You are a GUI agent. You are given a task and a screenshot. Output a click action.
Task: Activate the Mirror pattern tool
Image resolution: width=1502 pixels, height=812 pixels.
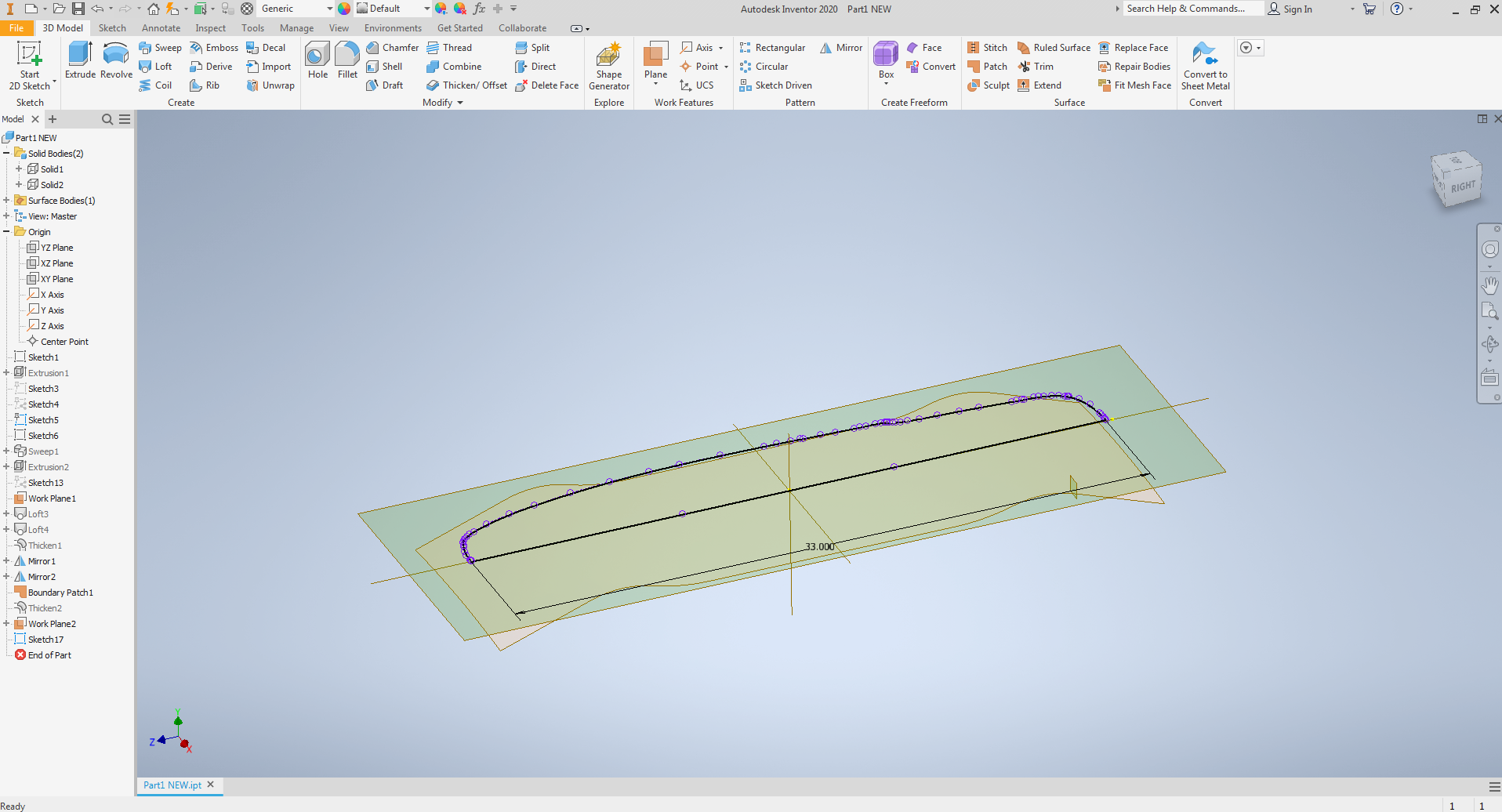click(840, 47)
